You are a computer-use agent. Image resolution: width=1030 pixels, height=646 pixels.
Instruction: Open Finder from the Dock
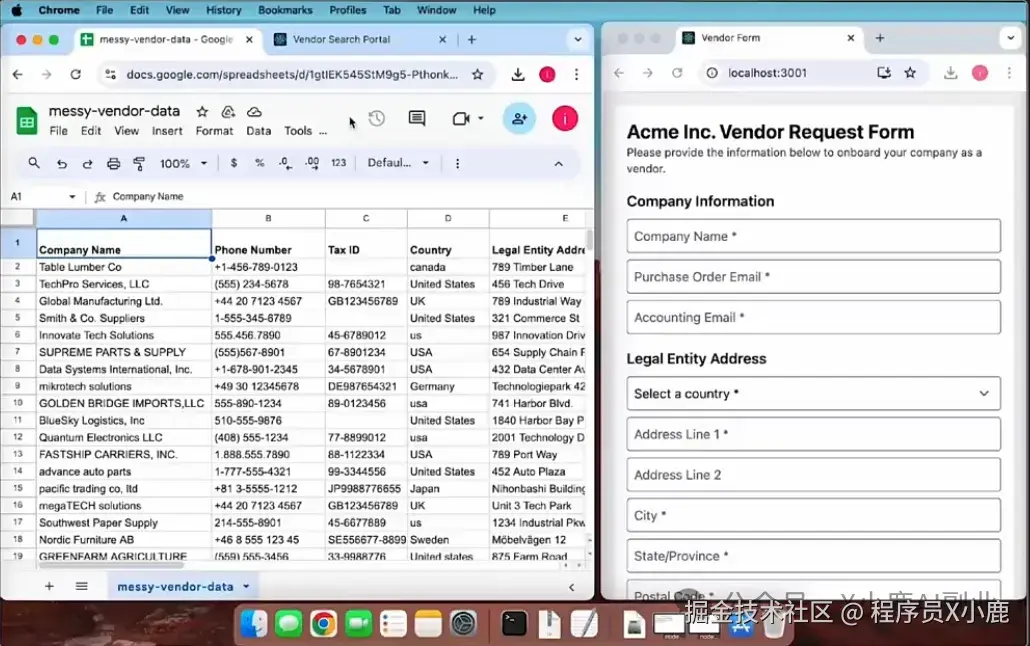(x=253, y=624)
